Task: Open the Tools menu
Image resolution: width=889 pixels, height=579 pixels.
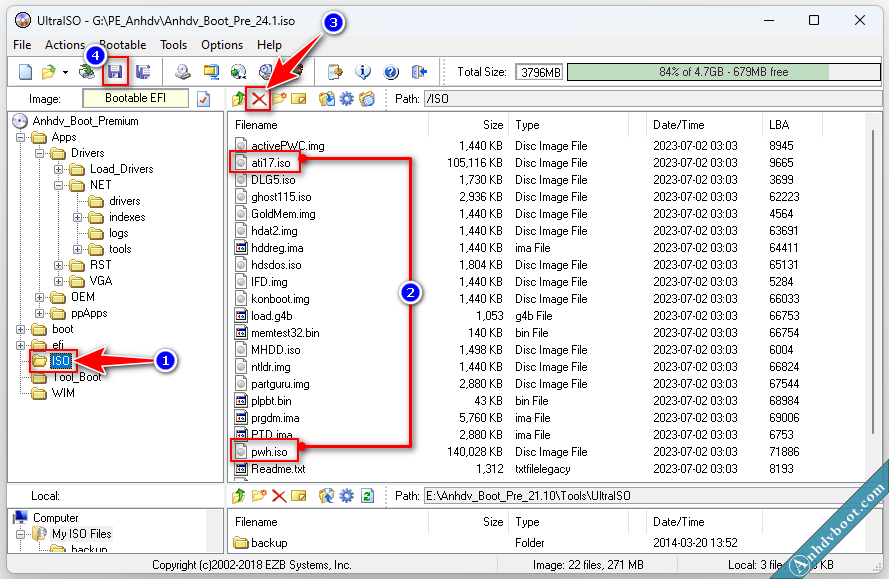Action: tap(174, 45)
